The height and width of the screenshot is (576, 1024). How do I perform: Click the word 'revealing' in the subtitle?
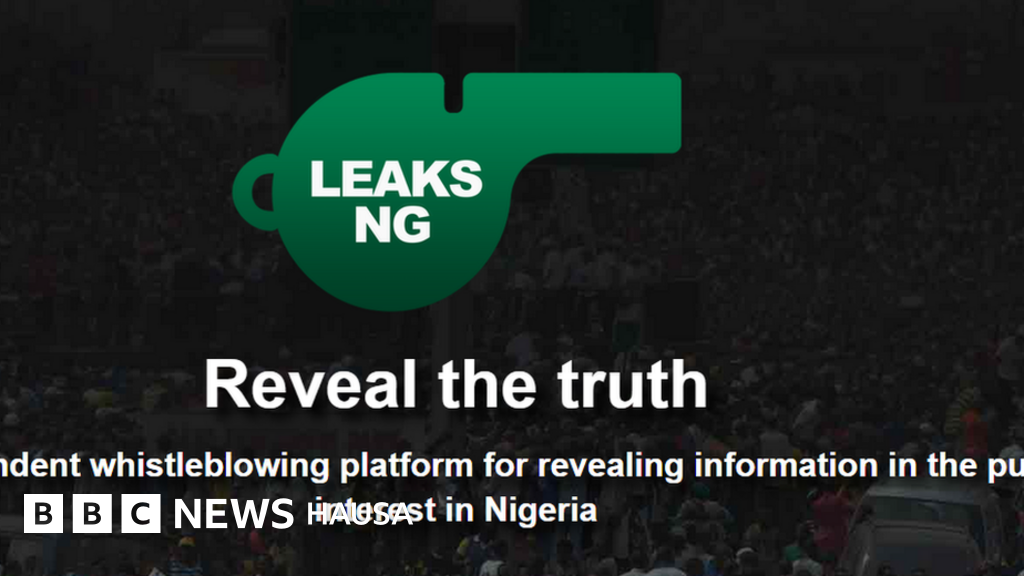click(x=611, y=466)
